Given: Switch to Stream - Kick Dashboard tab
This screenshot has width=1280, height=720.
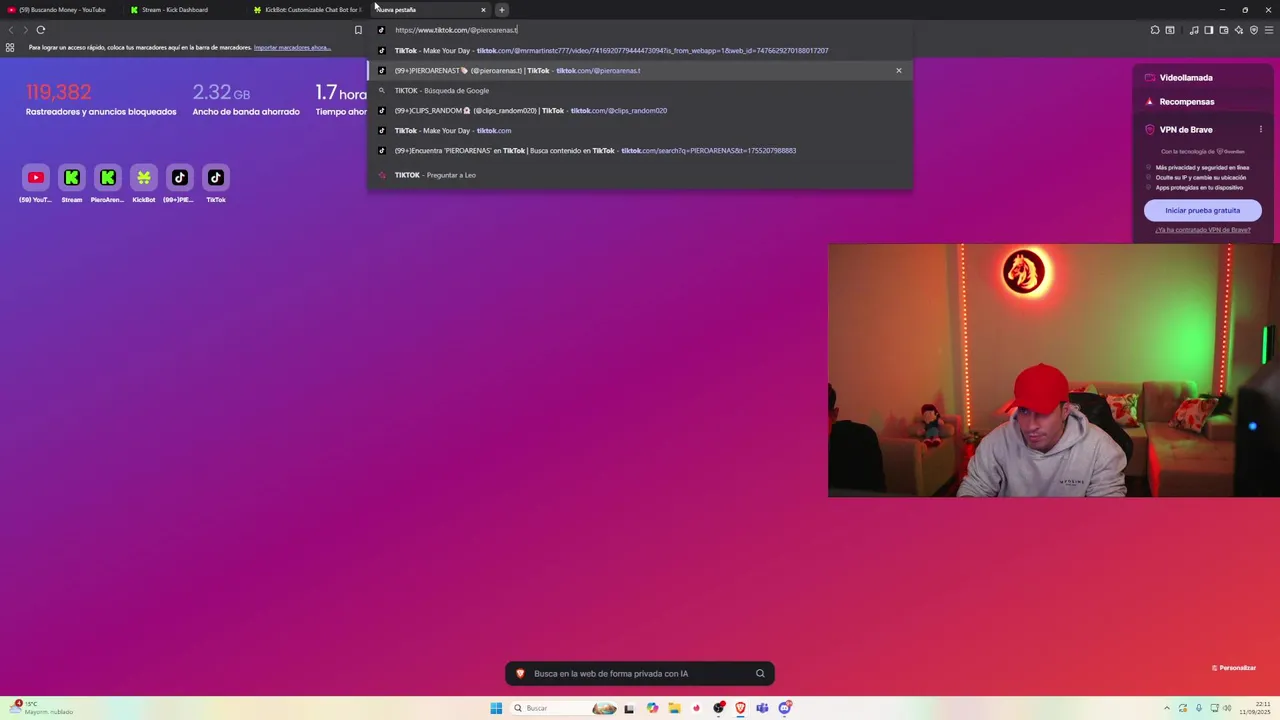Looking at the screenshot, I should [x=183, y=10].
